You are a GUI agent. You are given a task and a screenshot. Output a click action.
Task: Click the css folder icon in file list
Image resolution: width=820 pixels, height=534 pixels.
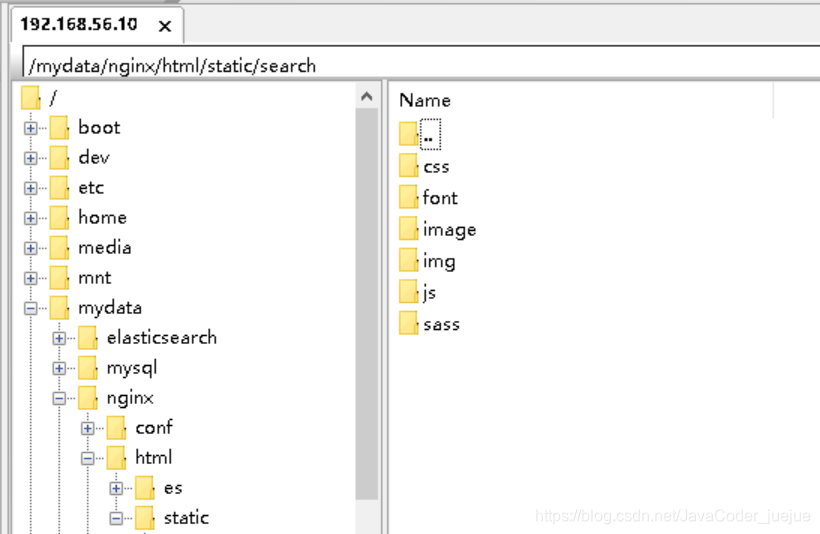(x=409, y=166)
